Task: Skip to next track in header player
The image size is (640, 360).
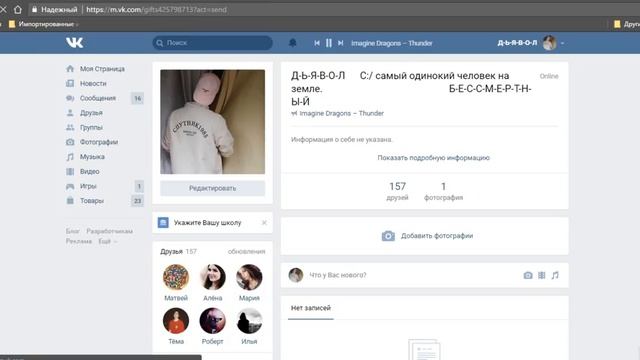Action: pos(340,43)
